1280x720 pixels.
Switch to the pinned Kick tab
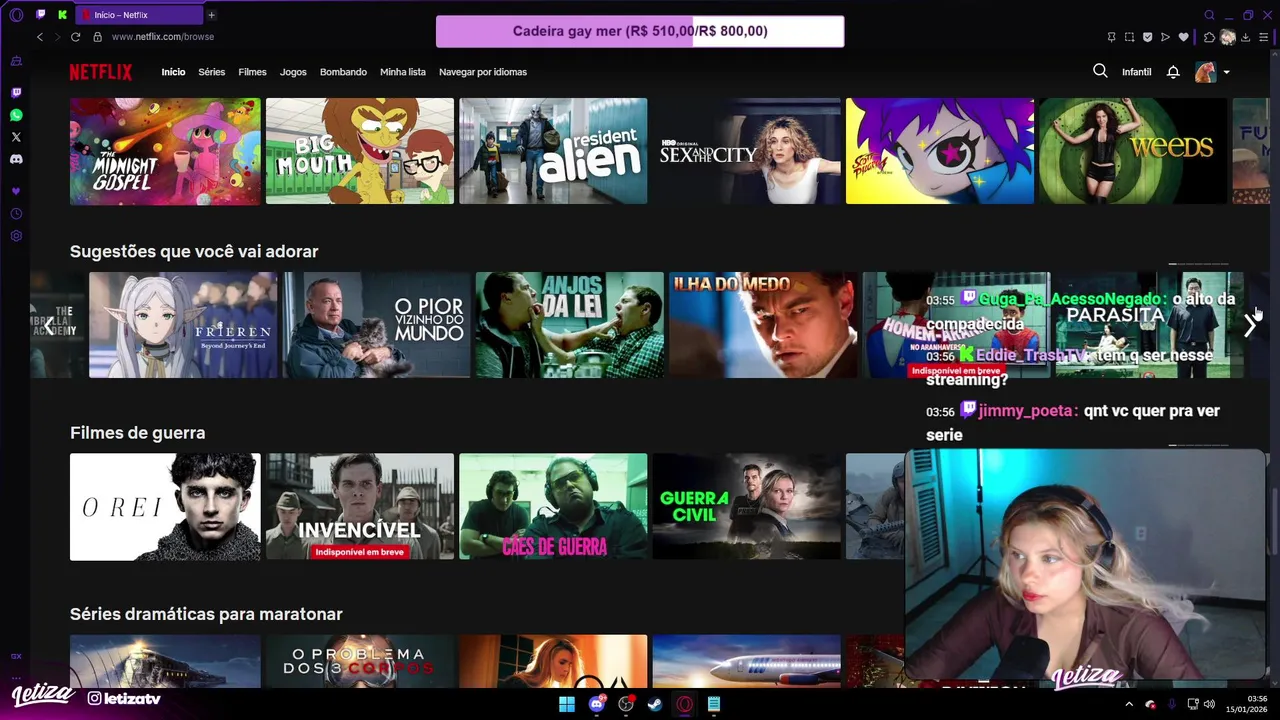tap(63, 15)
